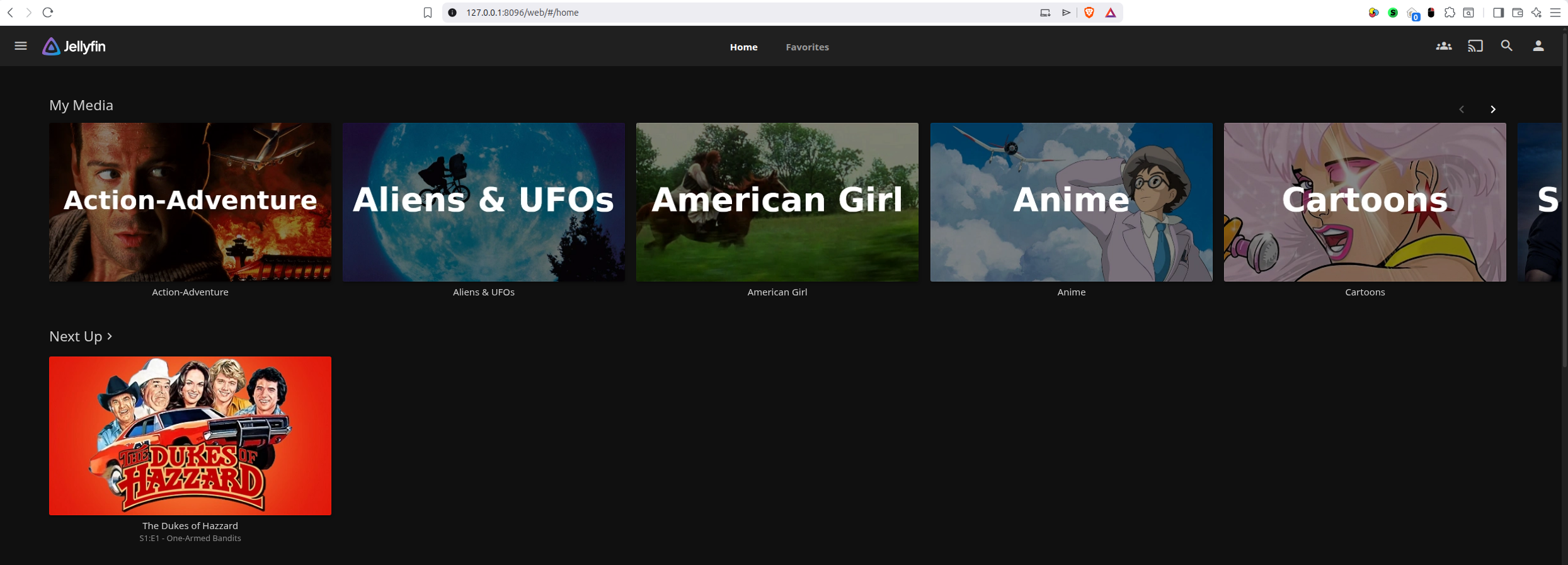Click the house extension icon with 0 badge

click(1413, 14)
